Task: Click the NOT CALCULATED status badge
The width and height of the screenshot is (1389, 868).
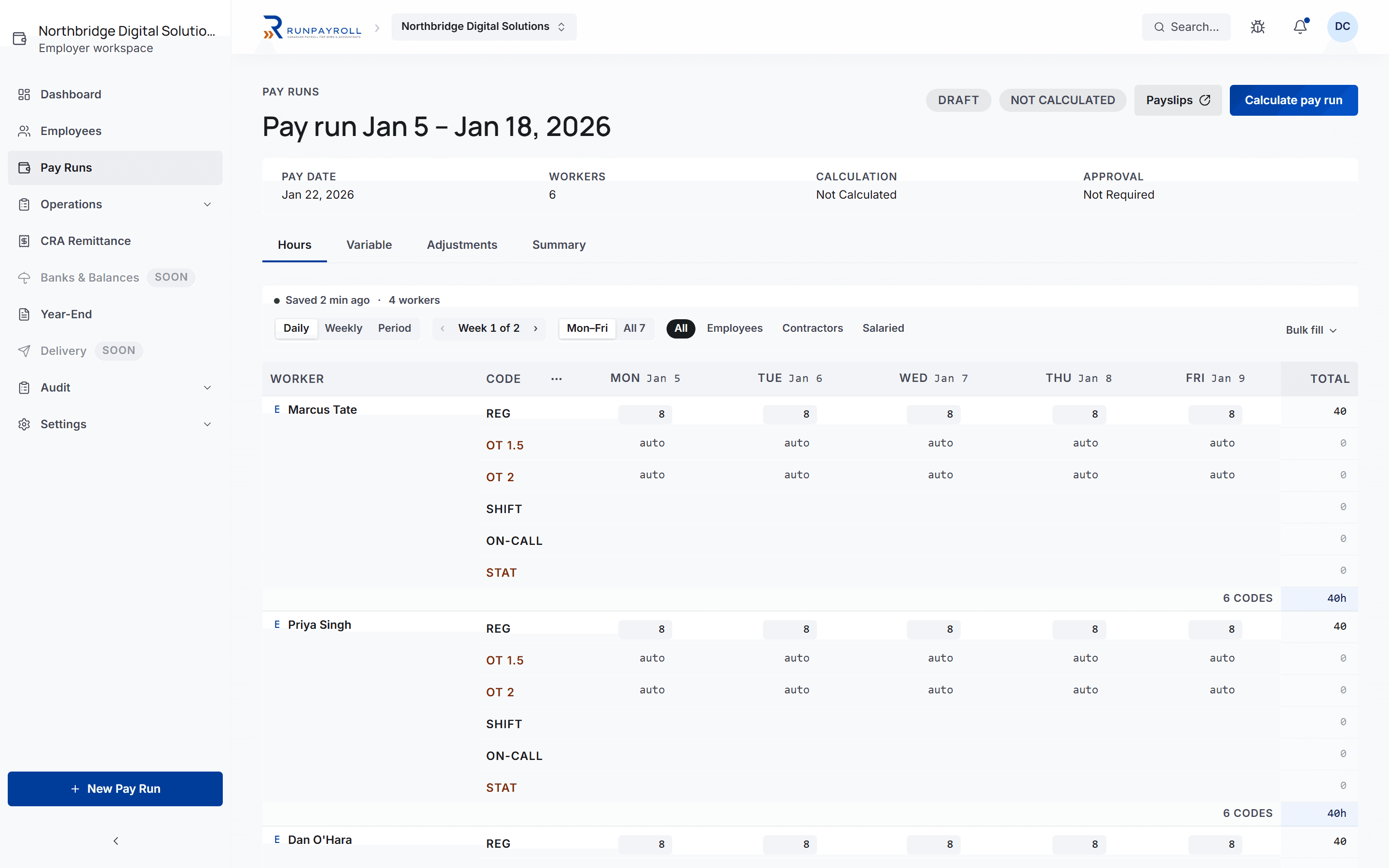Action: pyautogui.click(x=1062, y=100)
